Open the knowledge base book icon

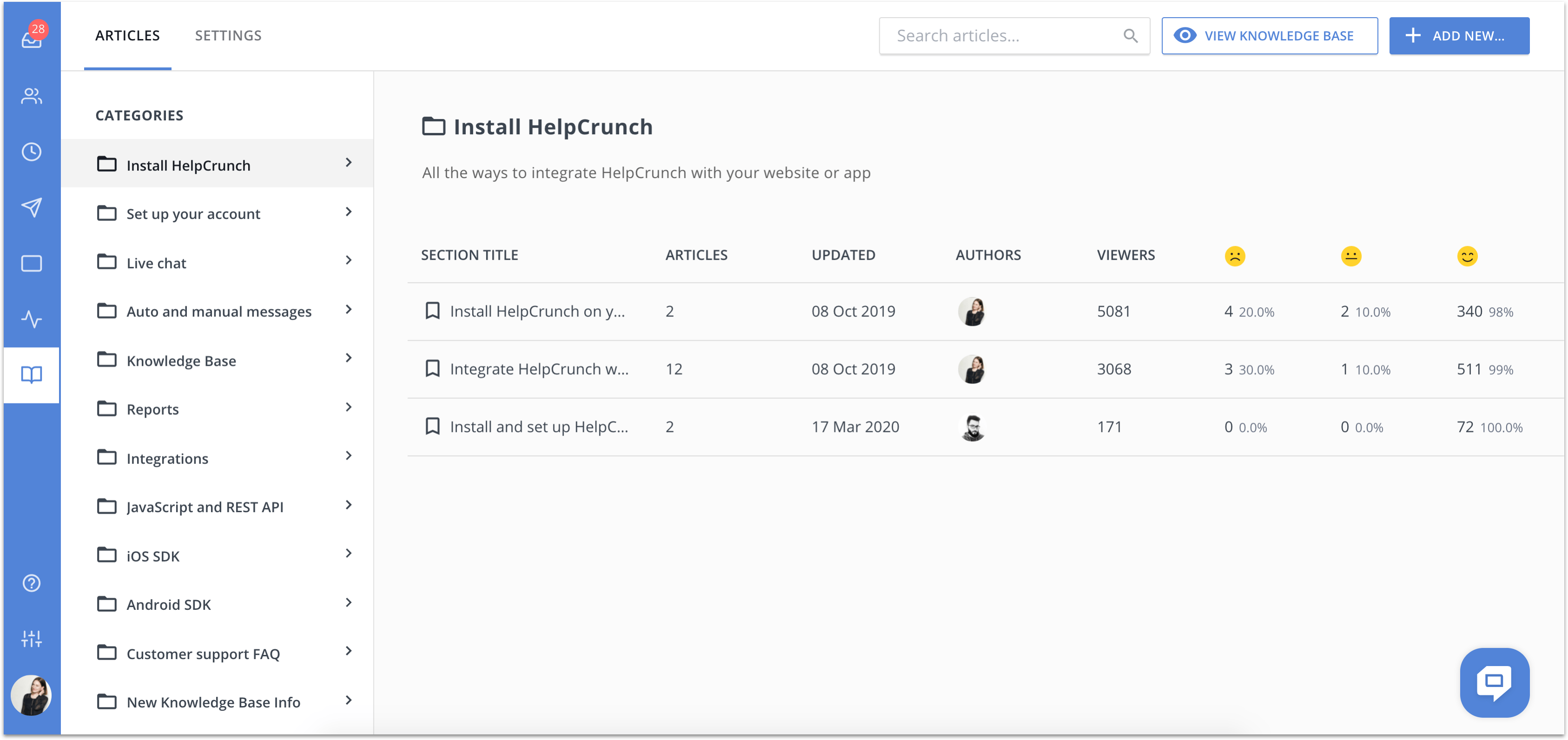pos(32,375)
